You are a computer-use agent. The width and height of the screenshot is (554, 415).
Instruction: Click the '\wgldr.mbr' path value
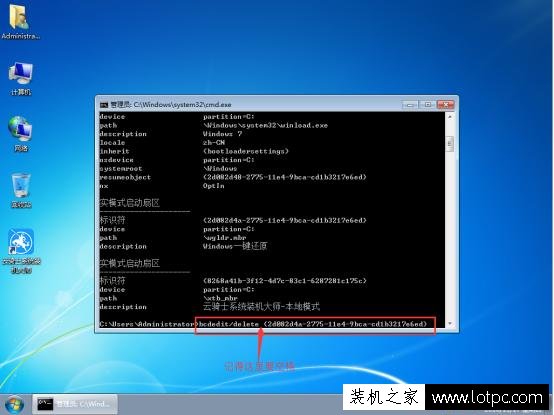(224, 238)
